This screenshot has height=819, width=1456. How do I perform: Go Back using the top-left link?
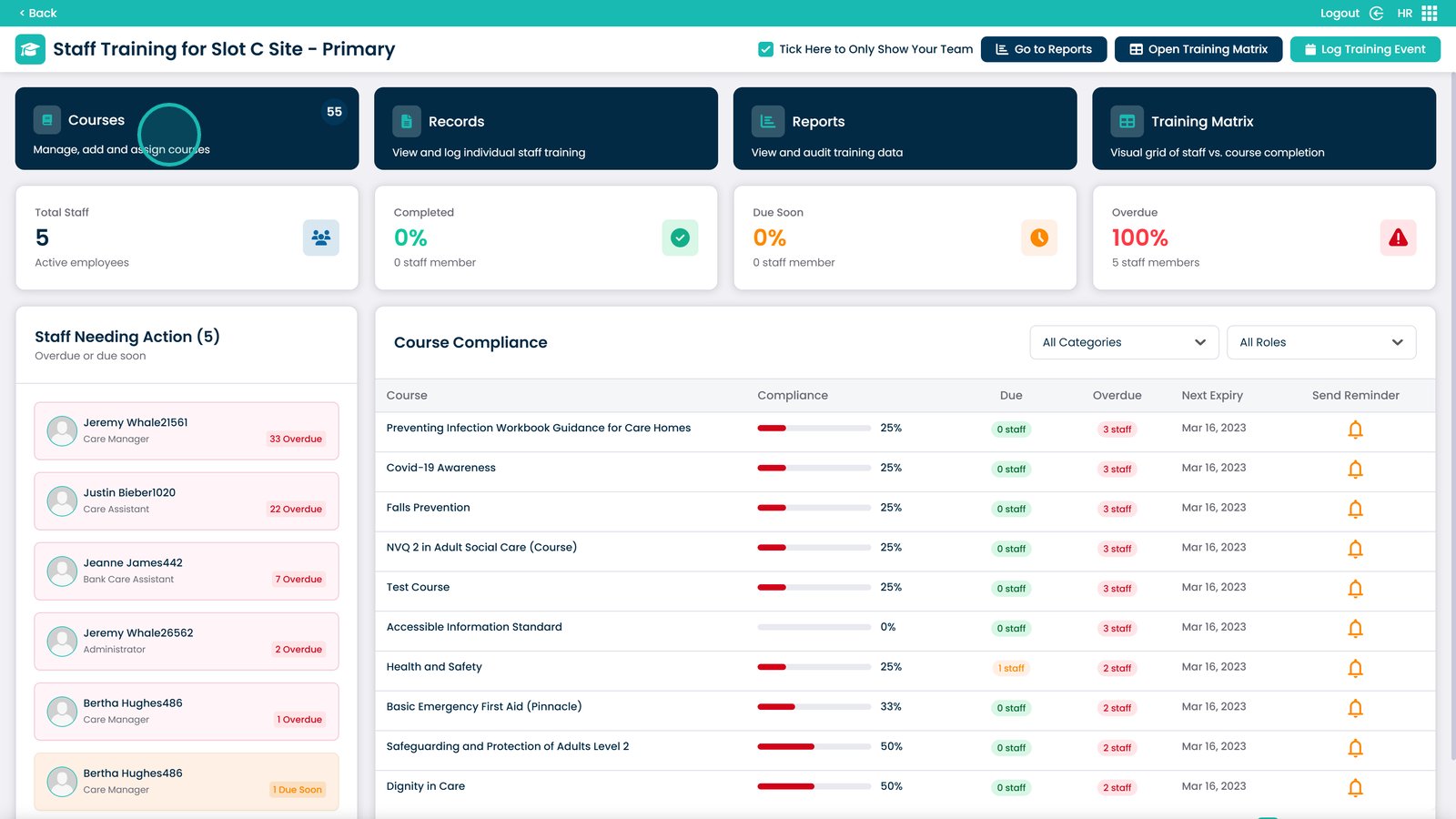click(x=38, y=13)
